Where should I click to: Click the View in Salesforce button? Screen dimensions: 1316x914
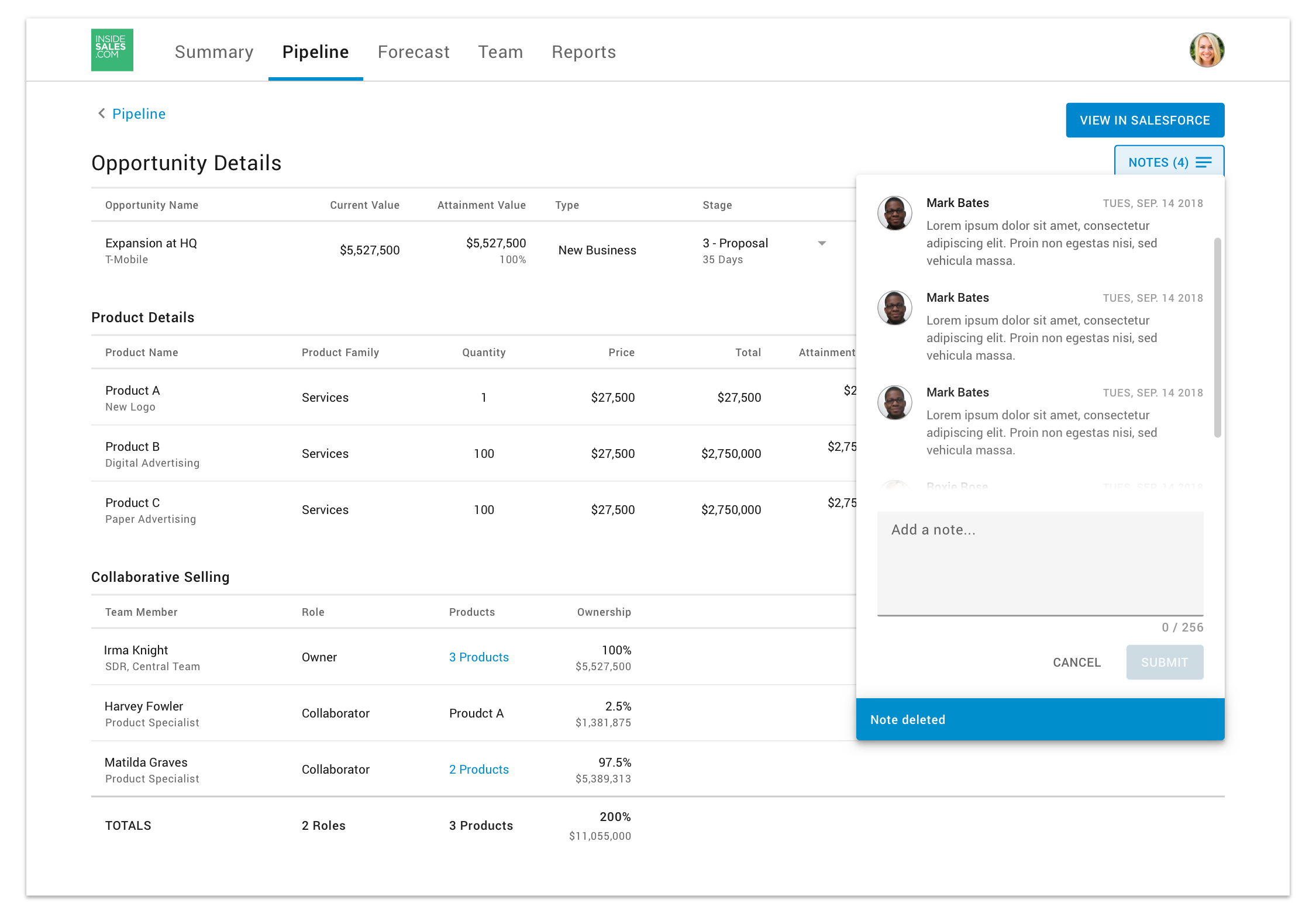click(x=1145, y=120)
